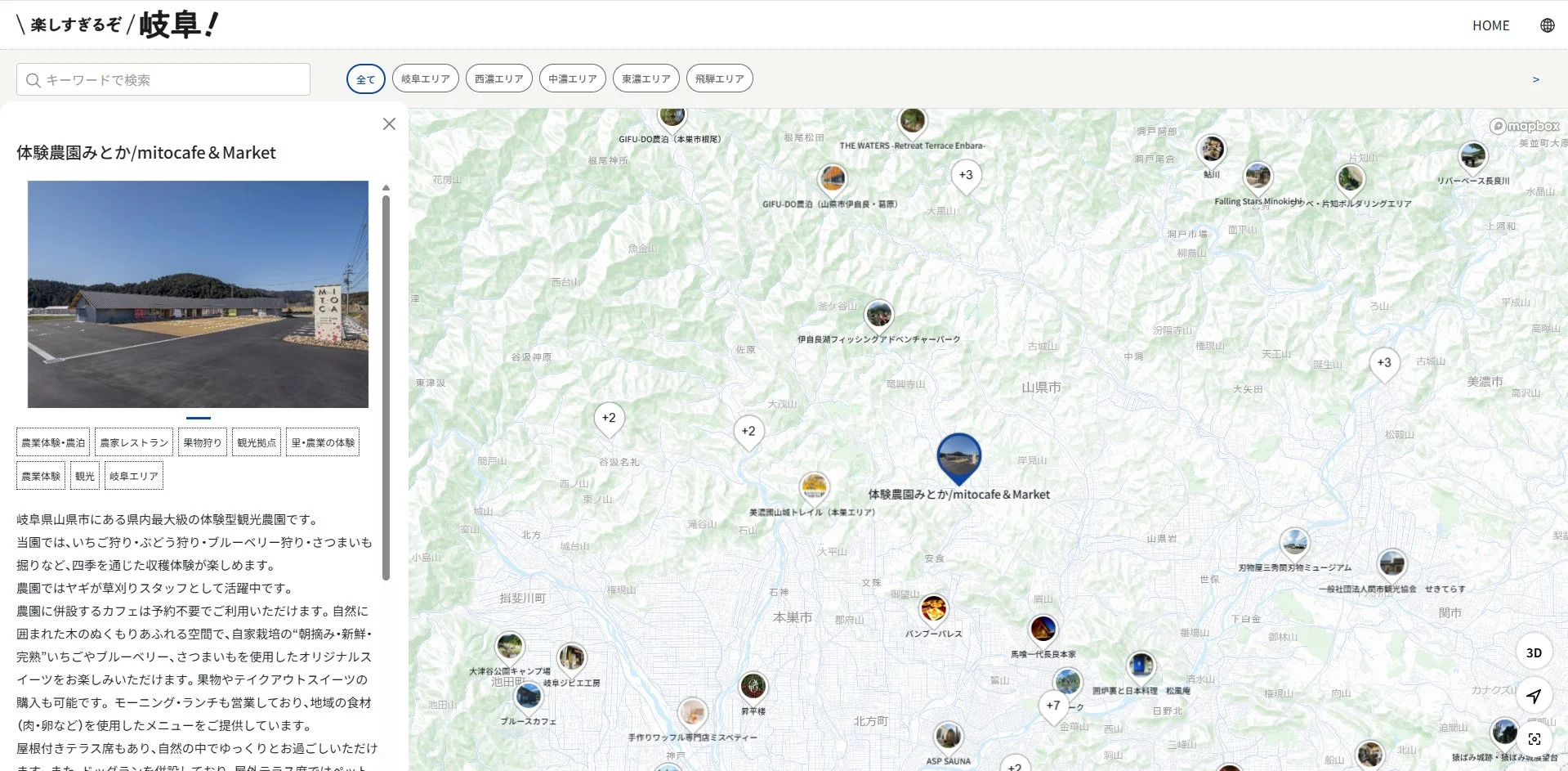This screenshot has height=771, width=1568.
Task: Select the 果物狩り tag
Action: pyautogui.click(x=203, y=442)
